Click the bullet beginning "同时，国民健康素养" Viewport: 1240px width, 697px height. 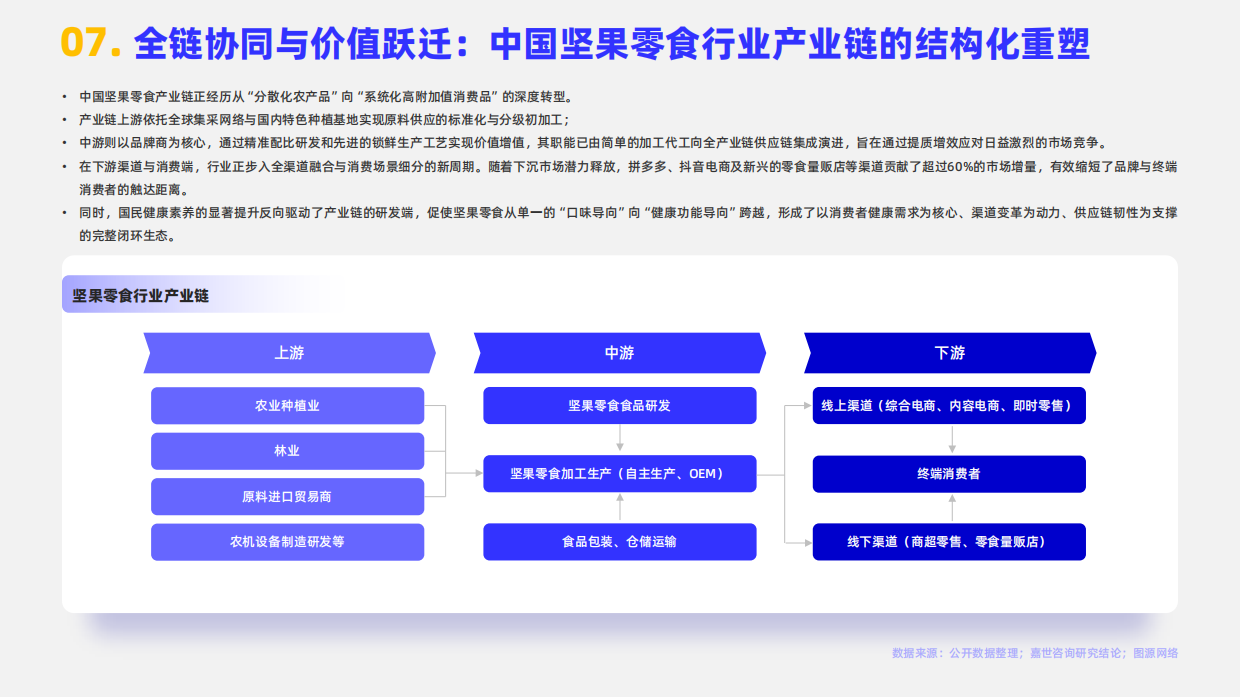click(628, 224)
